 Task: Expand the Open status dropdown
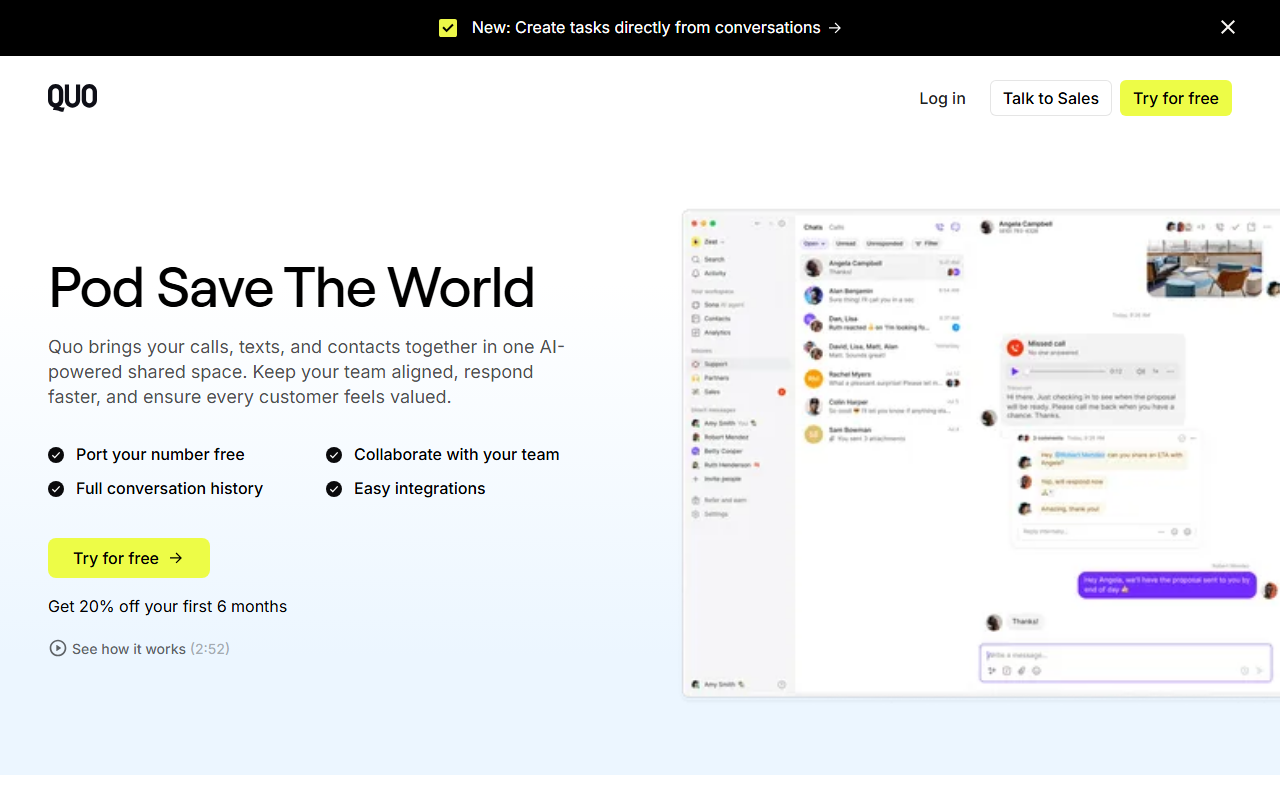(x=814, y=244)
